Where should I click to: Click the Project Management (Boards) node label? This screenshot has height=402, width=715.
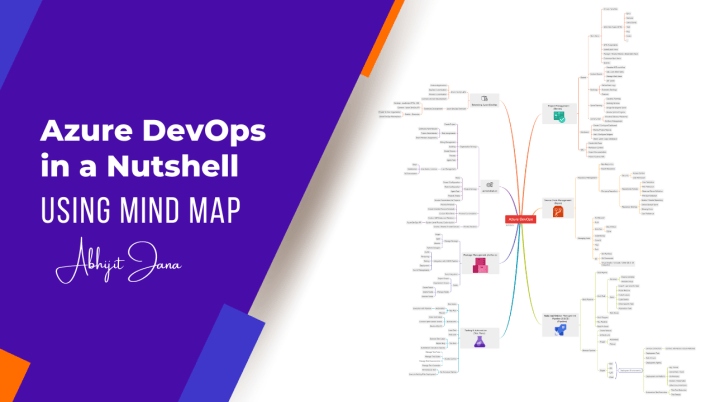click(x=559, y=107)
